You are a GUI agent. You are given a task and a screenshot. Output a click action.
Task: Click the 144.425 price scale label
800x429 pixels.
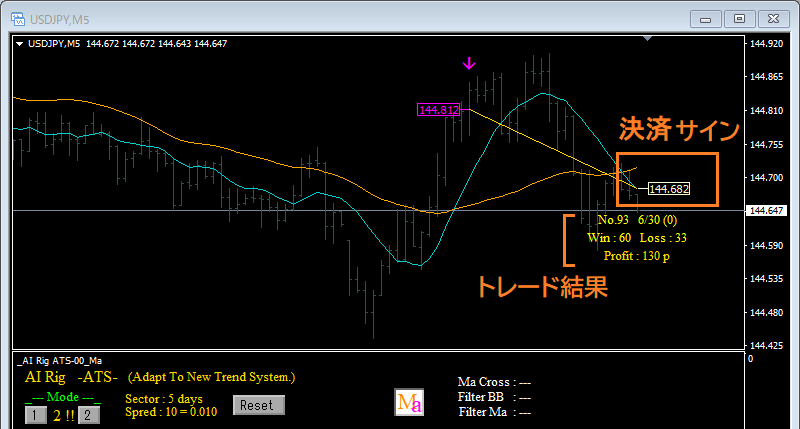tap(766, 345)
